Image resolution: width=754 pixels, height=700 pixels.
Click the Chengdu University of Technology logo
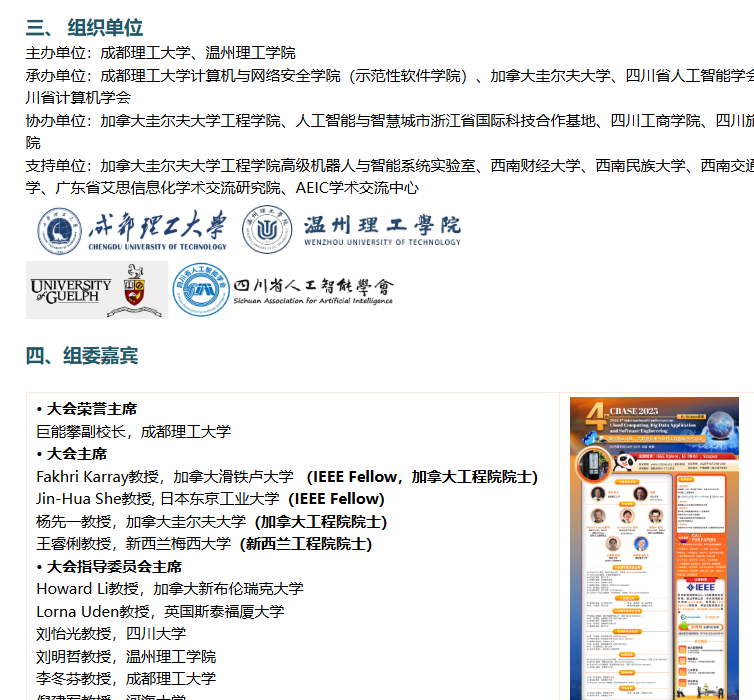[x=132, y=231]
